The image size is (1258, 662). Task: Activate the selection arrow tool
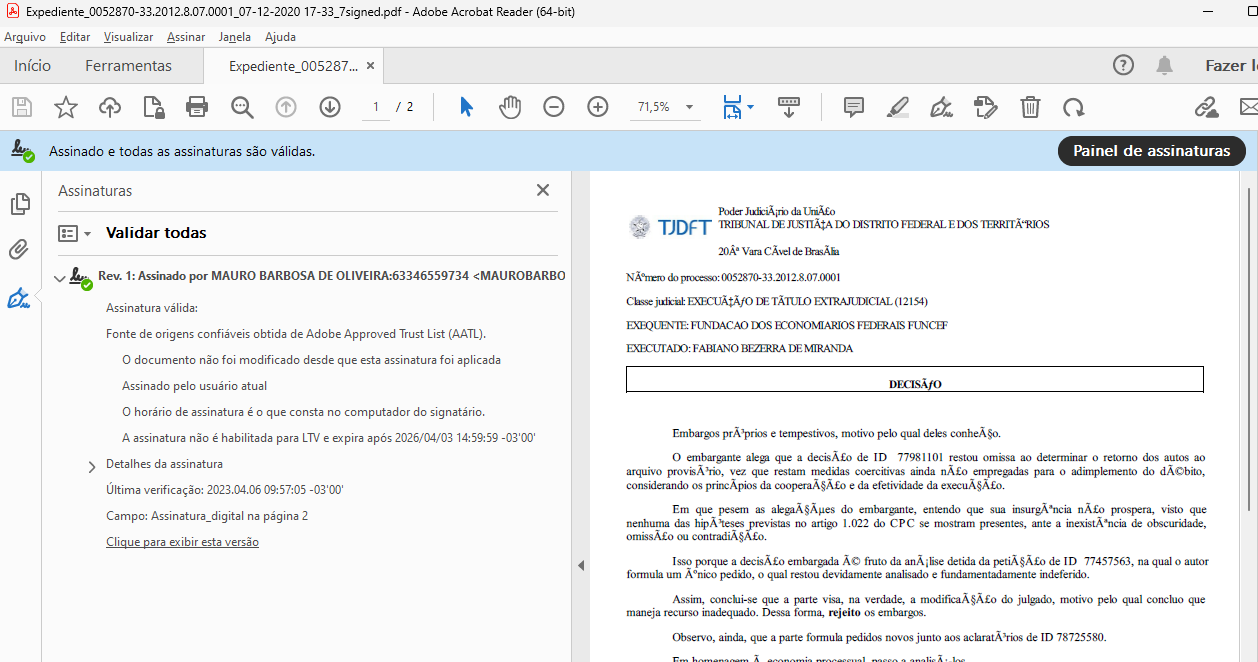(466, 107)
